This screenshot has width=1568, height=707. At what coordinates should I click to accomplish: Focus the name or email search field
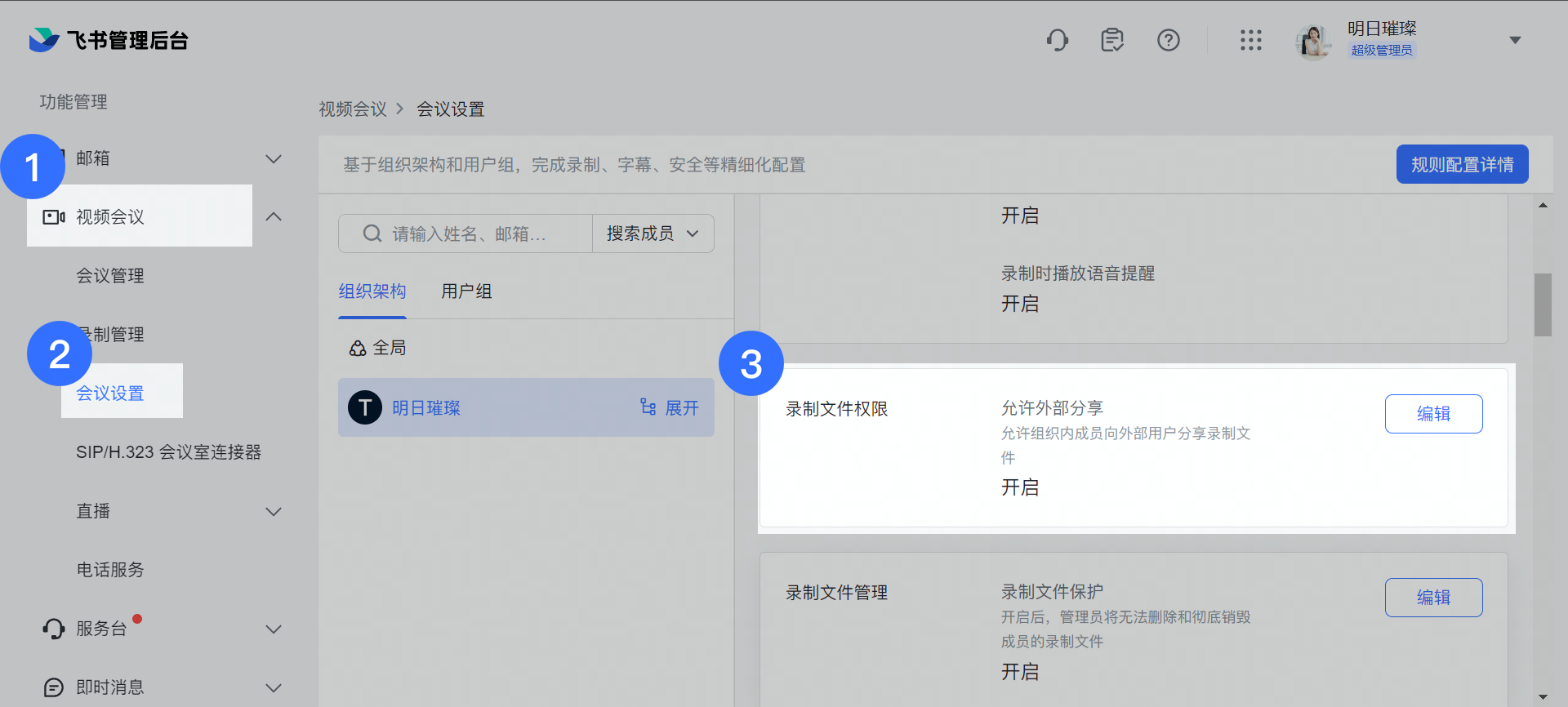(465, 233)
